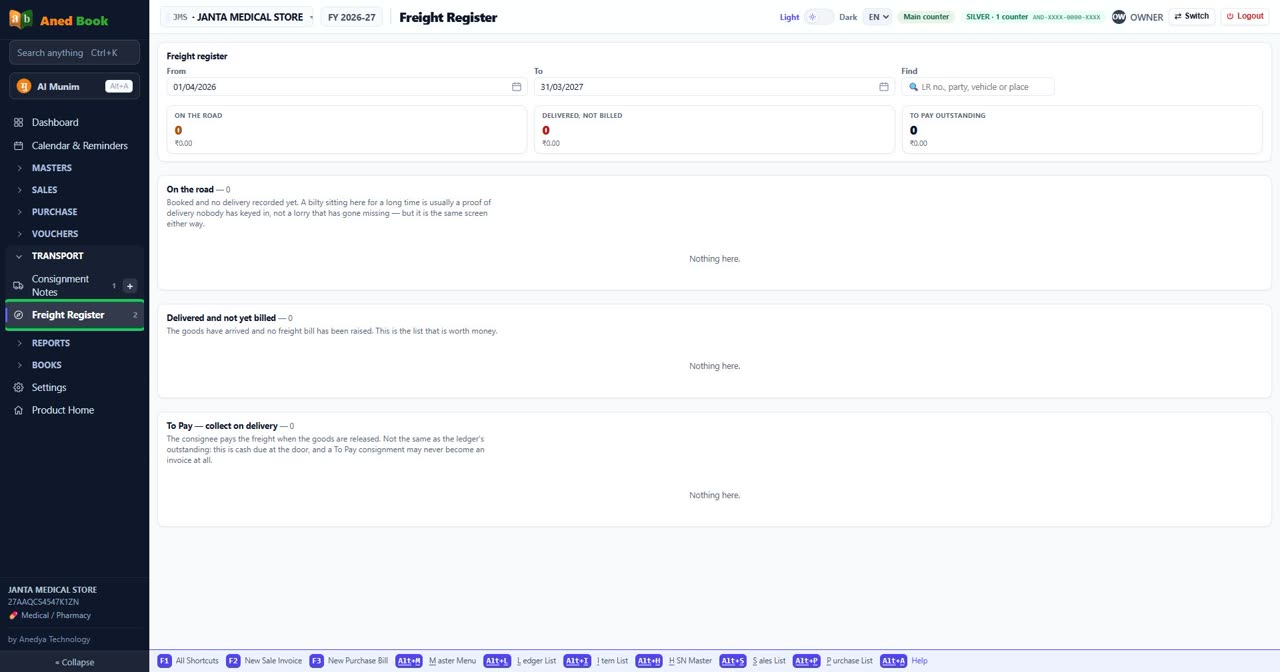This screenshot has width=1280, height=672.
Task: Expand the REPORTS section
Action: point(75,343)
